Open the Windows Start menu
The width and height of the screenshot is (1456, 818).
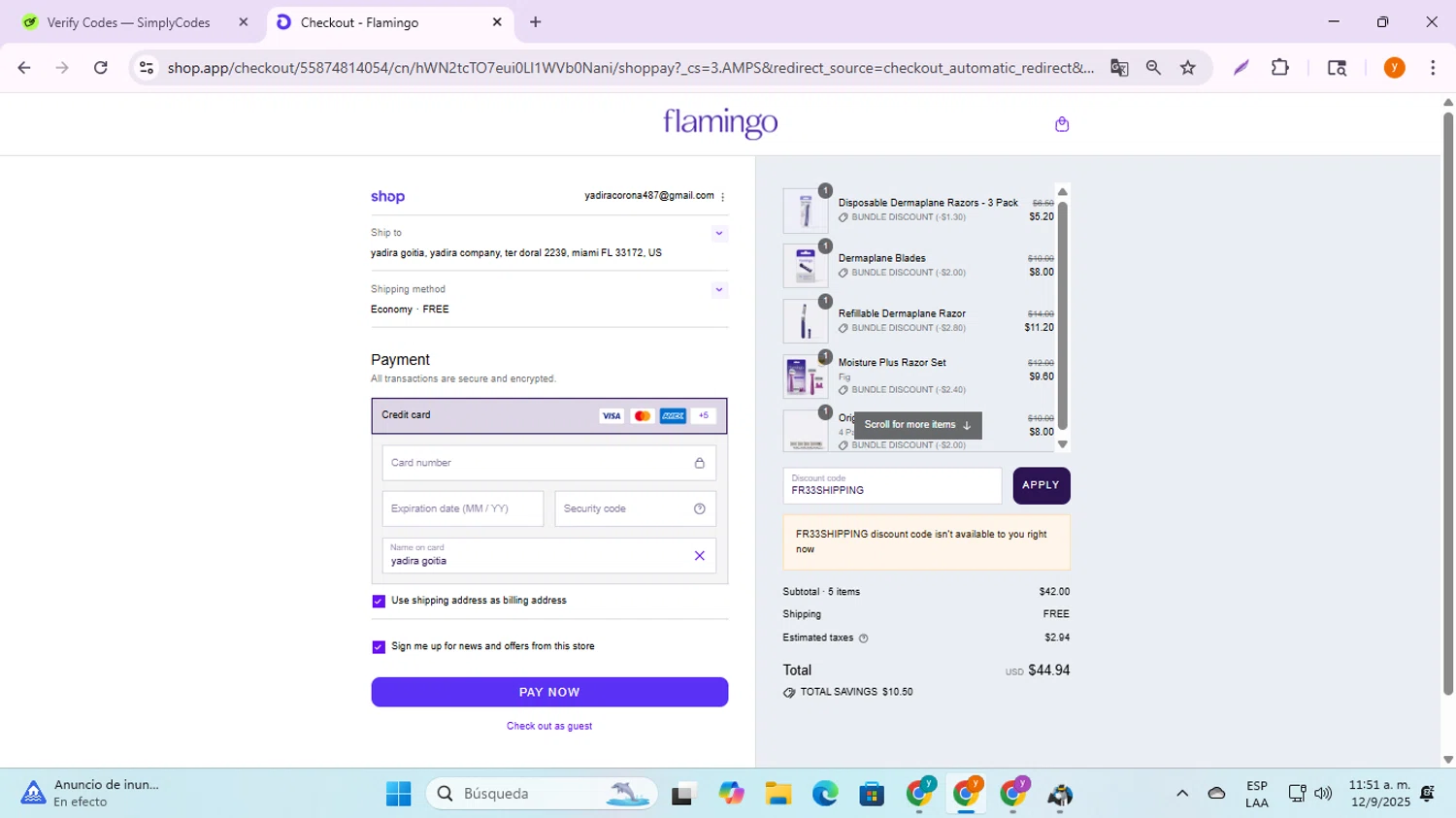(x=398, y=794)
